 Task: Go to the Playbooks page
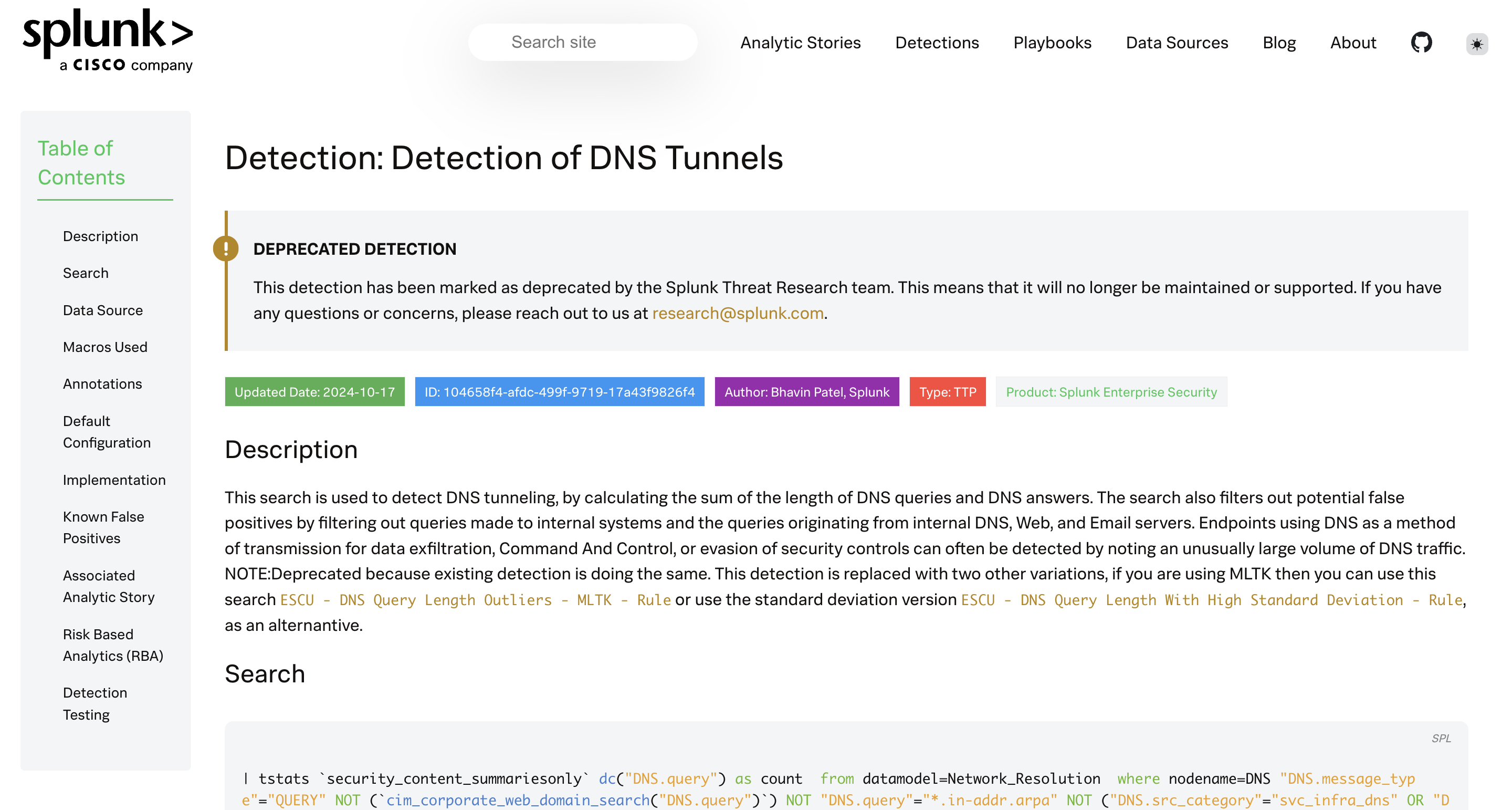[x=1052, y=43]
